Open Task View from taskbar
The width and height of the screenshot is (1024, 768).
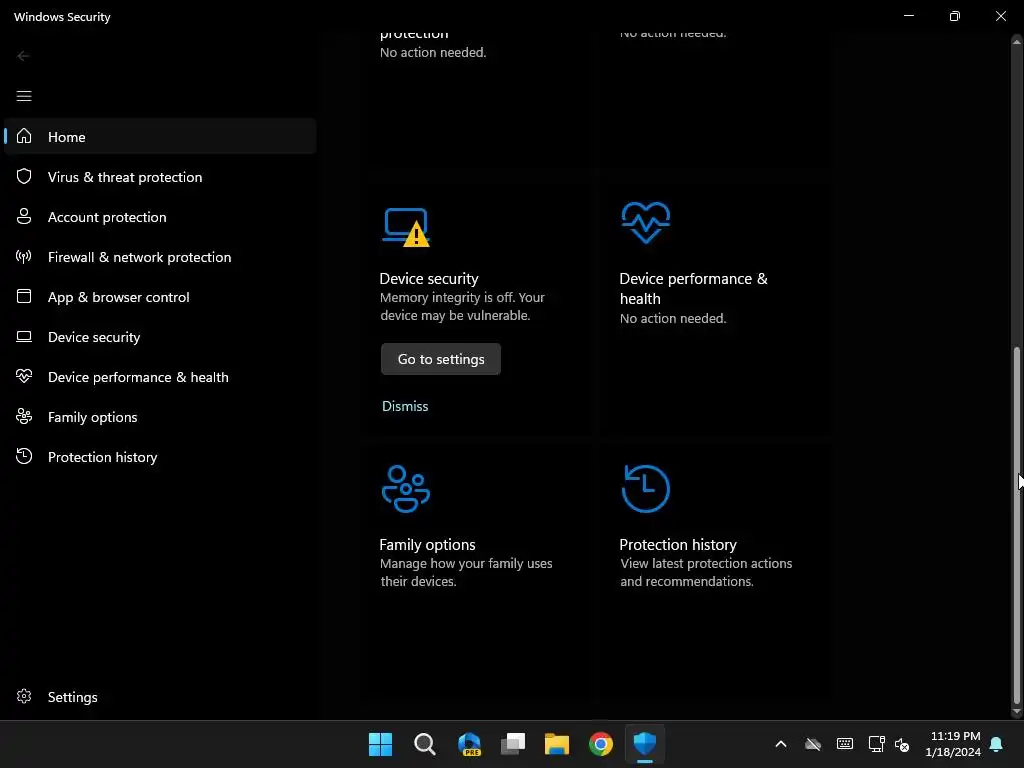[513, 744]
